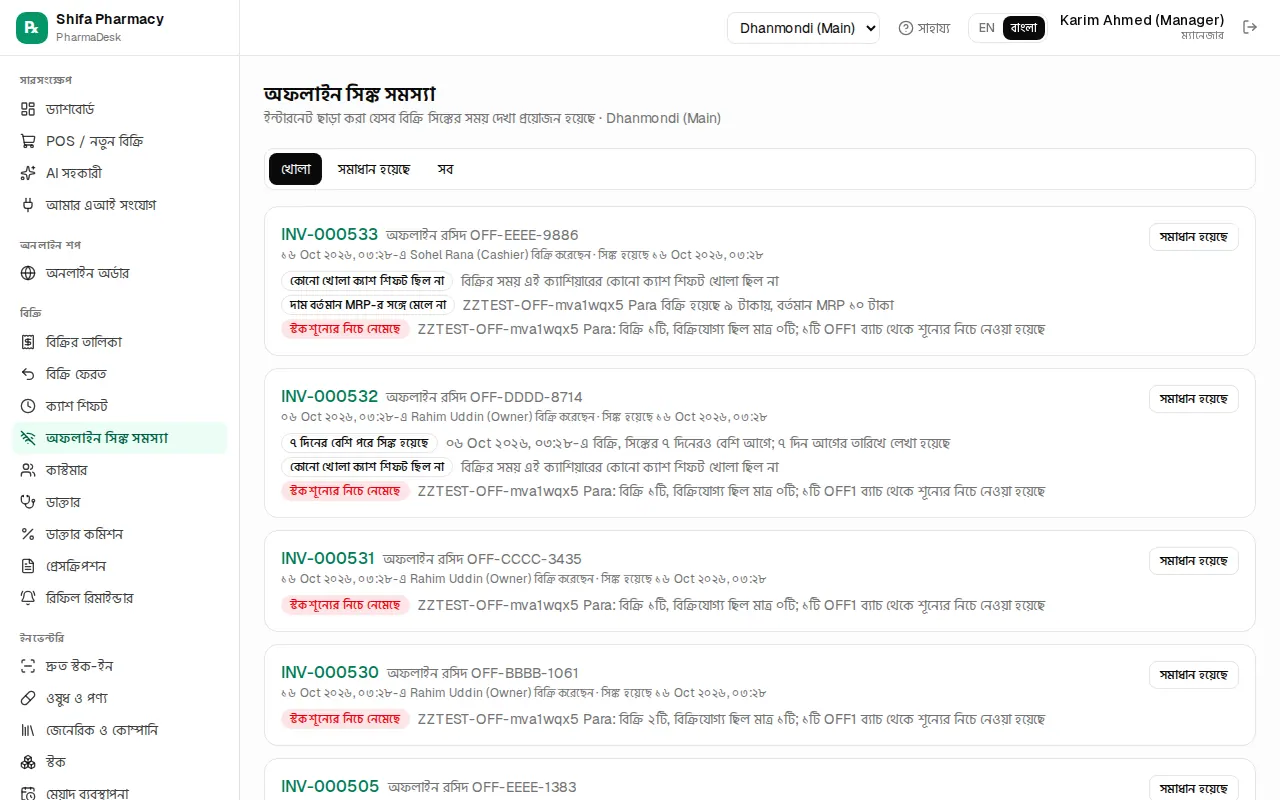The image size is (1280, 800).
Task: Open the AI সহকারী sparkle icon
Action: click(28, 173)
